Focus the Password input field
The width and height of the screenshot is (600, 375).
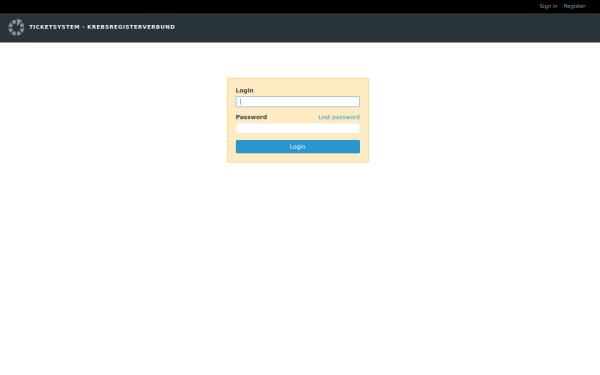pyautogui.click(x=298, y=128)
